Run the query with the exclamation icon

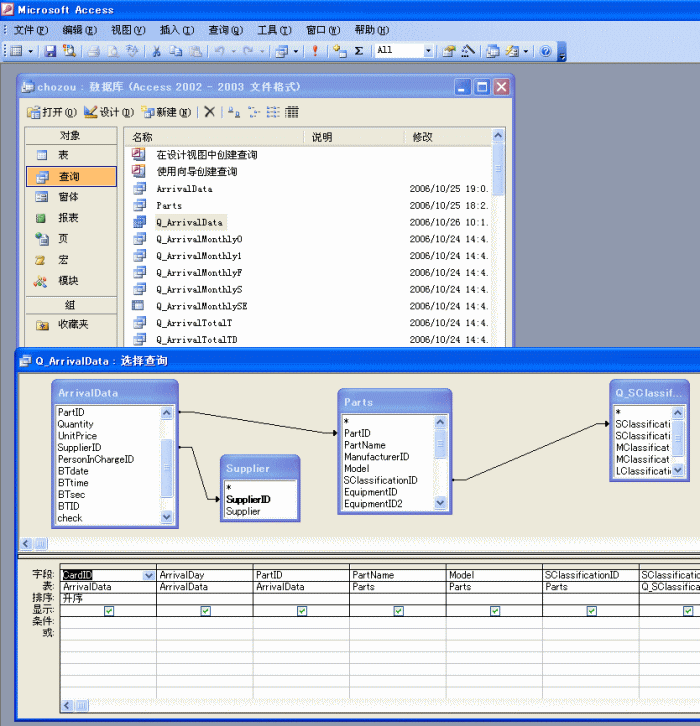[315, 51]
